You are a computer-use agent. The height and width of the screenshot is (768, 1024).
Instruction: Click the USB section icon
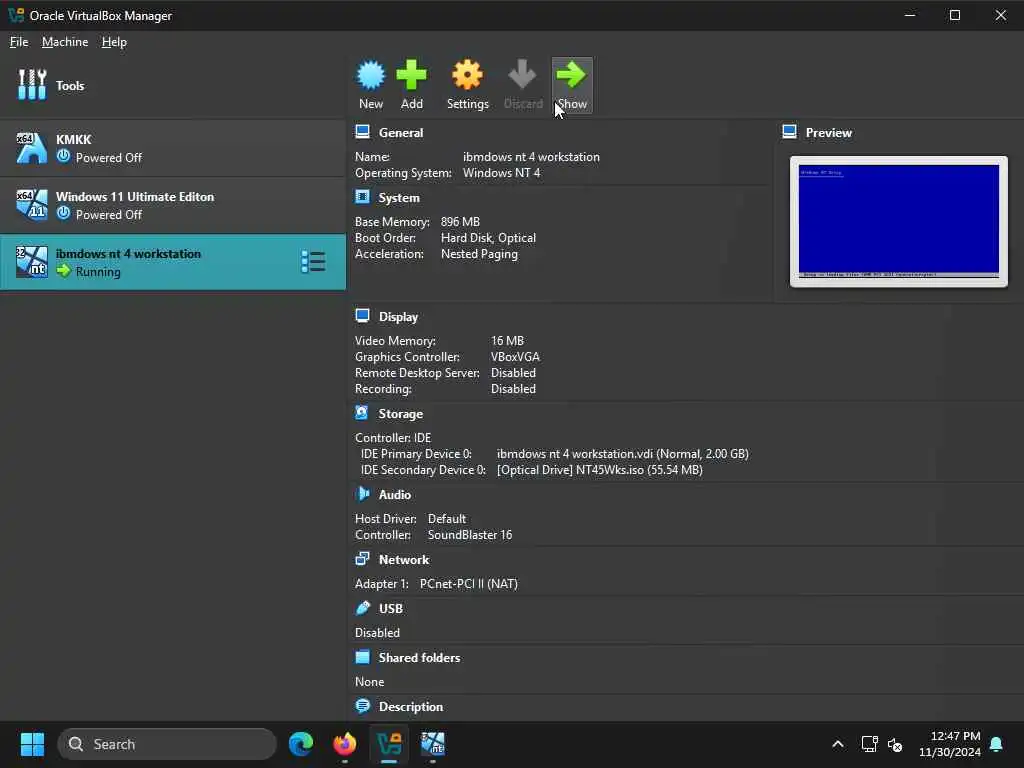pyautogui.click(x=362, y=608)
